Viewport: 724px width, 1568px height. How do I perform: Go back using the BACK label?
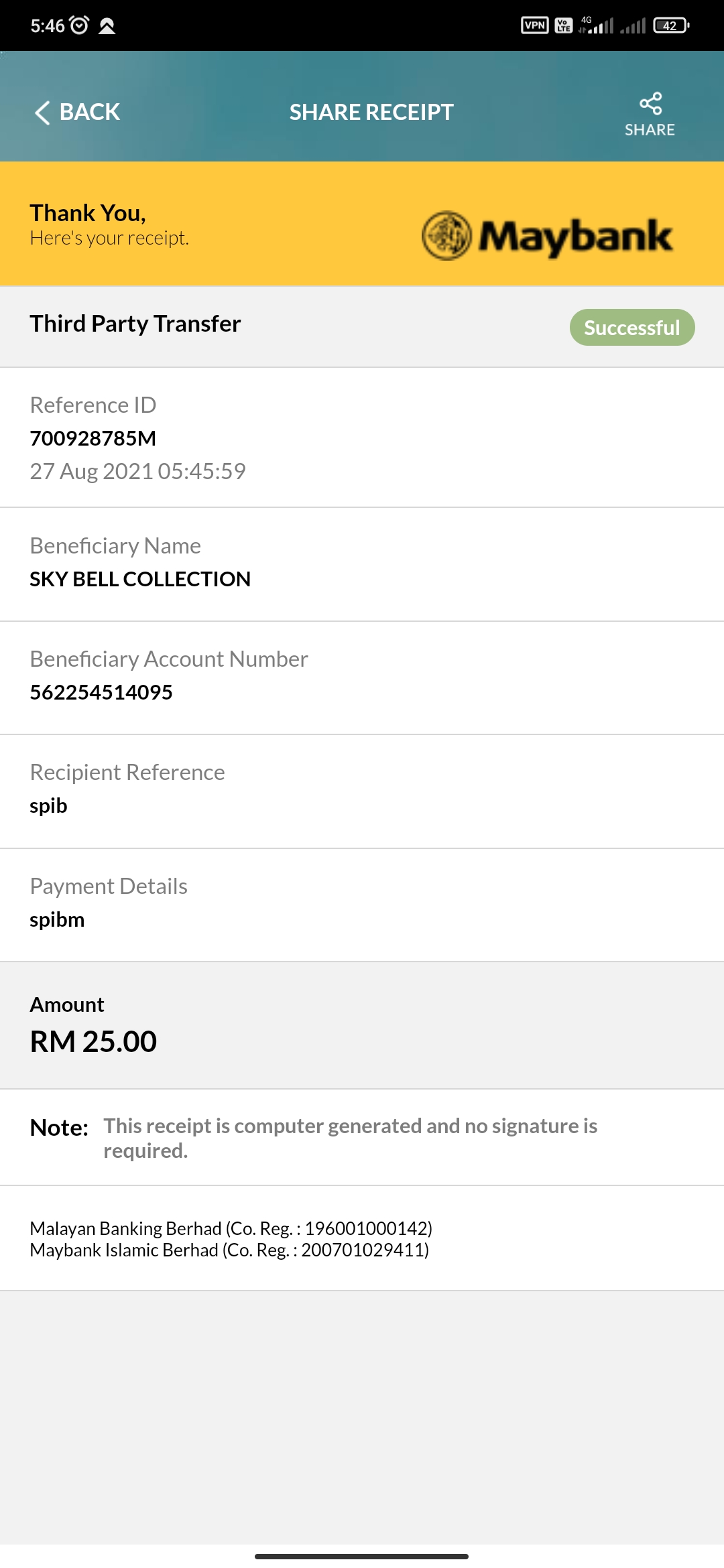pos(90,112)
